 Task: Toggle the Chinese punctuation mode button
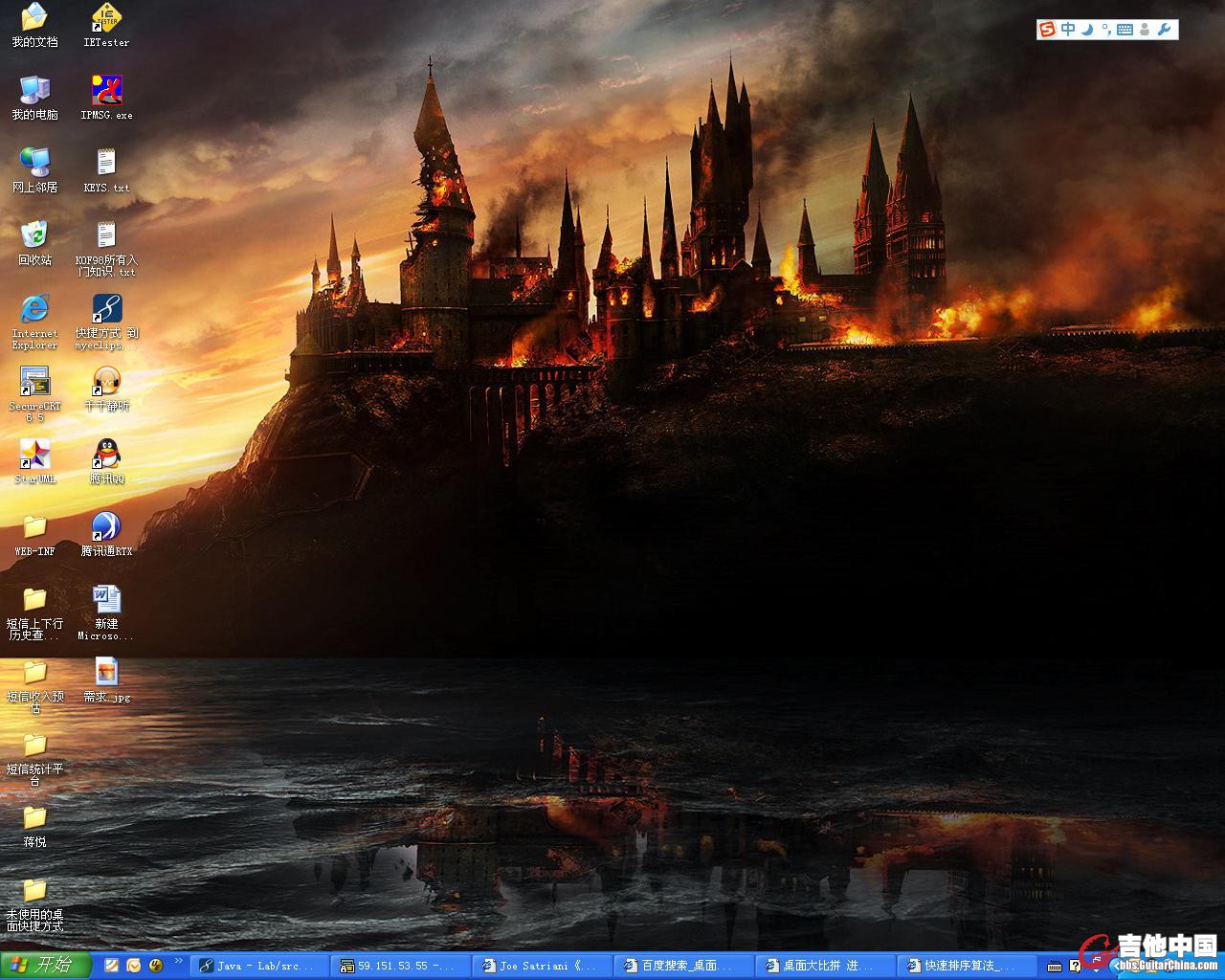(1105, 30)
